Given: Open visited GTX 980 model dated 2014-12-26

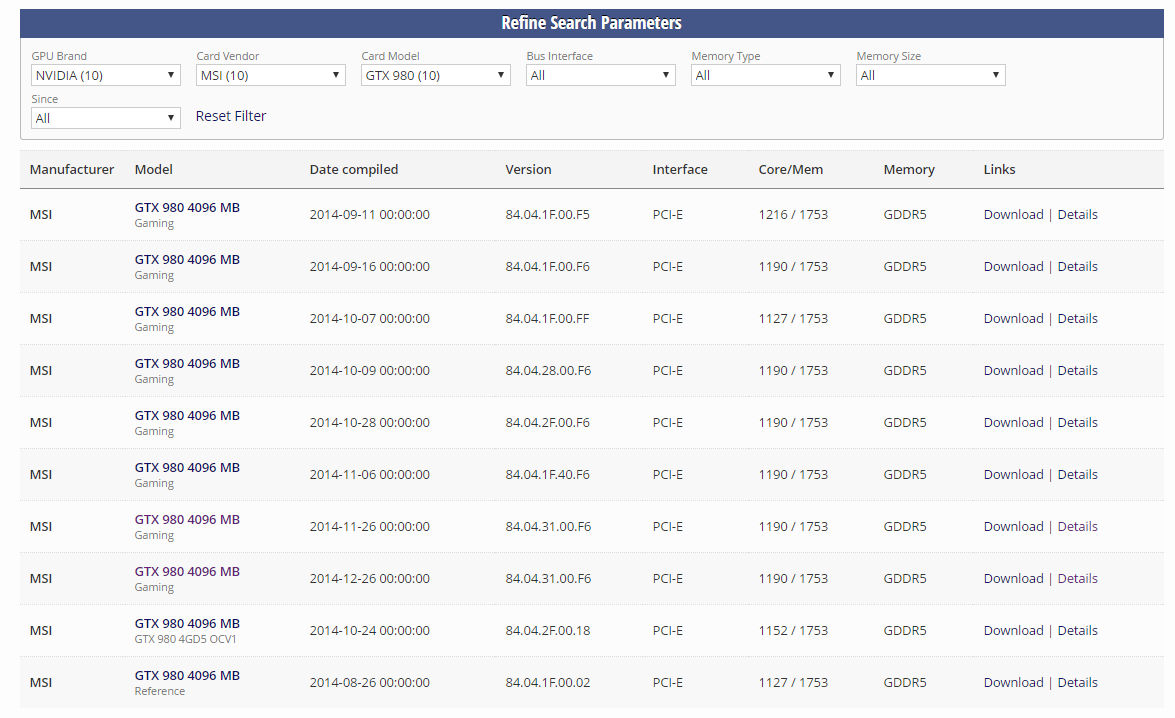Looking at the screenshot, I should tap(187, 571).
